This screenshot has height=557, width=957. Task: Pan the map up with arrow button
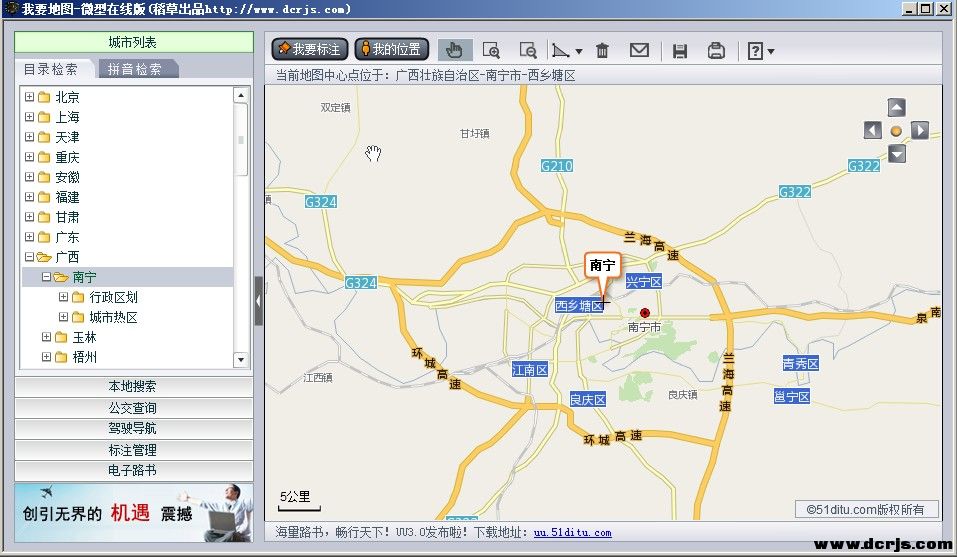897,108
